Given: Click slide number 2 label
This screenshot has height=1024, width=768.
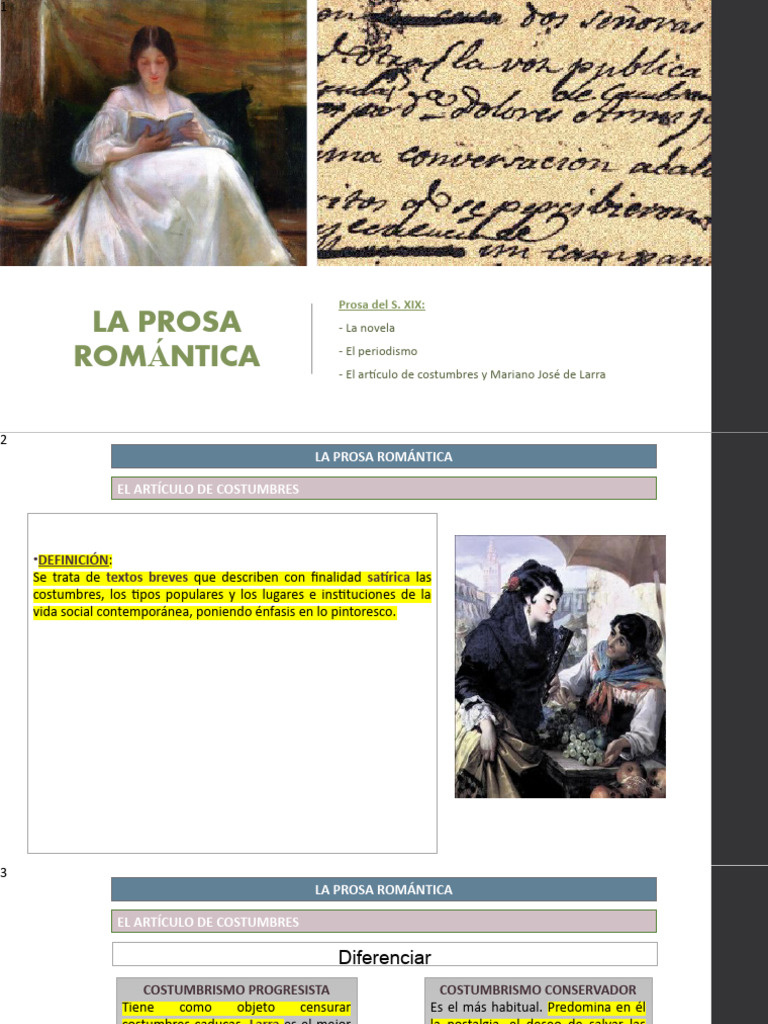Looking at the screenshot, I should coord(4,440).
